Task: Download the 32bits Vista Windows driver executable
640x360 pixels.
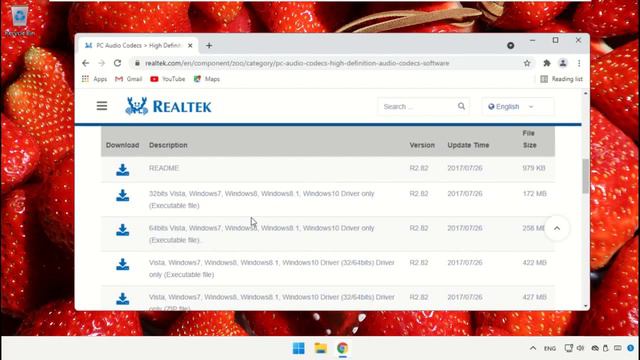Action: 122,196
